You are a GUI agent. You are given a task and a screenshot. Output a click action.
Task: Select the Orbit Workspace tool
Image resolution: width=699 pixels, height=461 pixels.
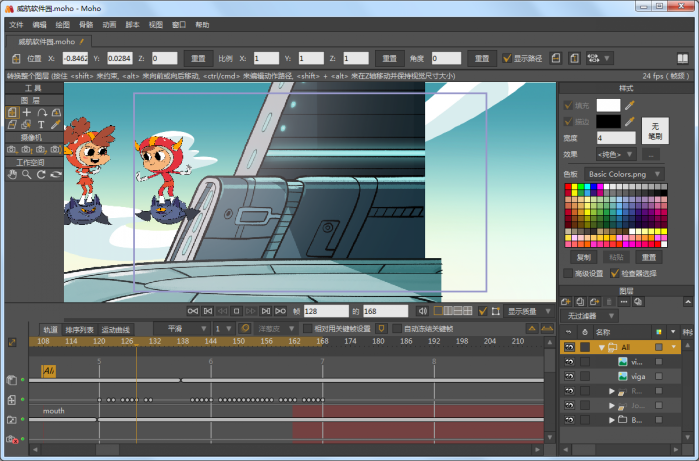(56, 175)
